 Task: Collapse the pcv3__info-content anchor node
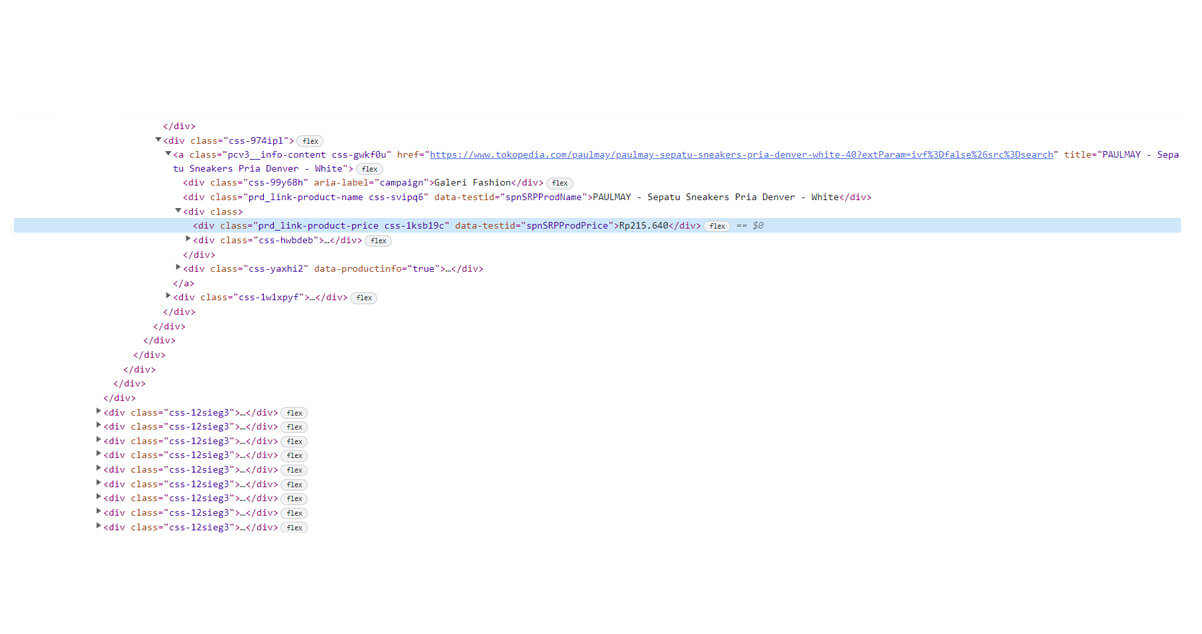point(168,155)
